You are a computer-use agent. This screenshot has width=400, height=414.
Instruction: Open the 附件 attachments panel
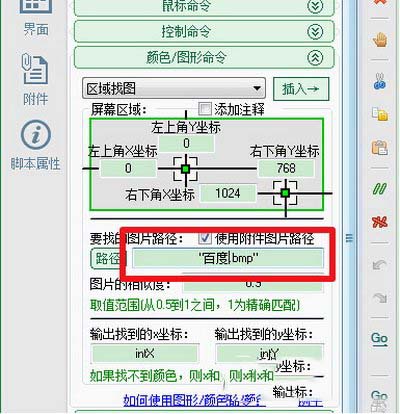pyautogui.click(x=35, y=79)
